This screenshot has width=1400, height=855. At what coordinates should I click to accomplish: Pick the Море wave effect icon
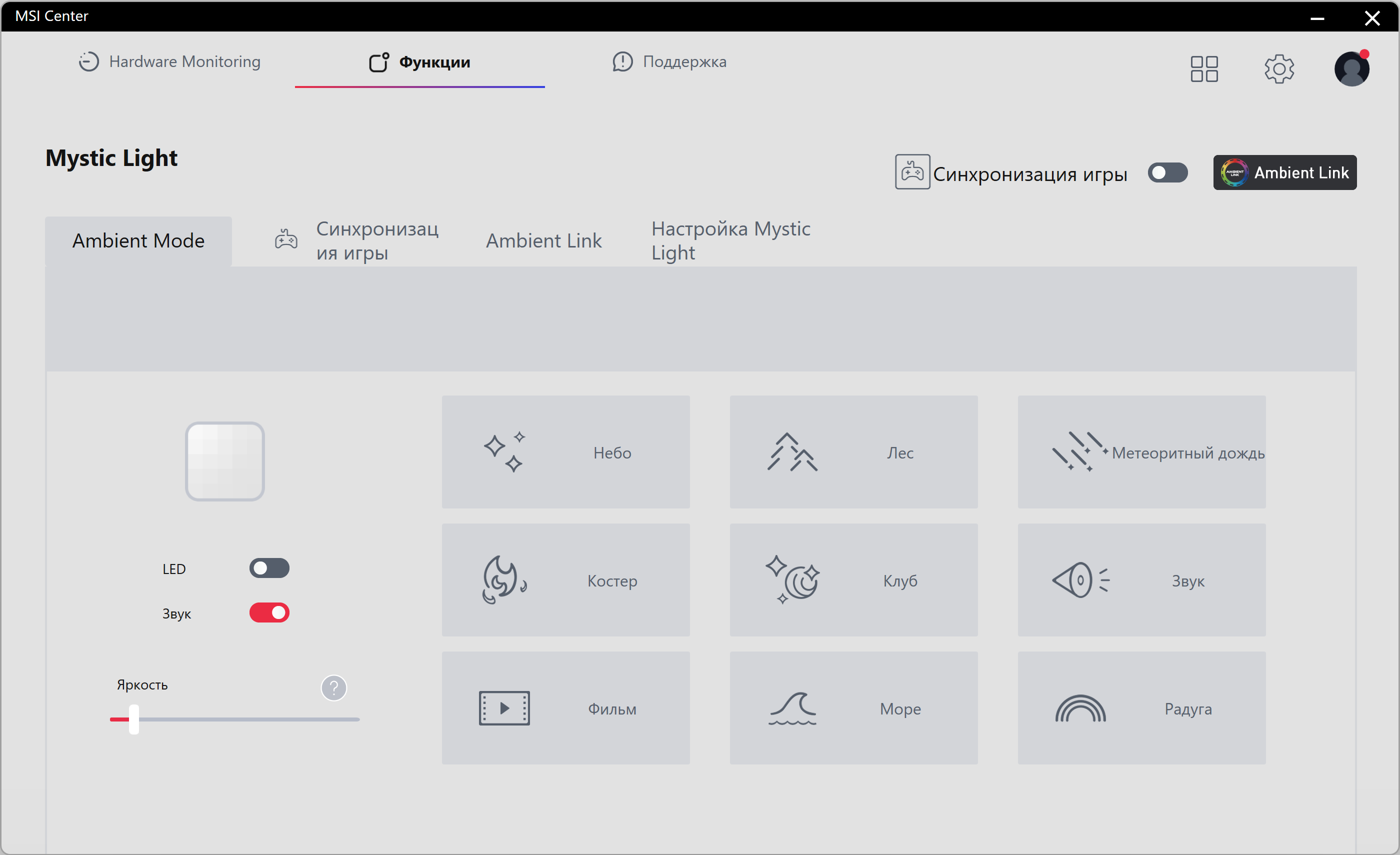(792, 708)
